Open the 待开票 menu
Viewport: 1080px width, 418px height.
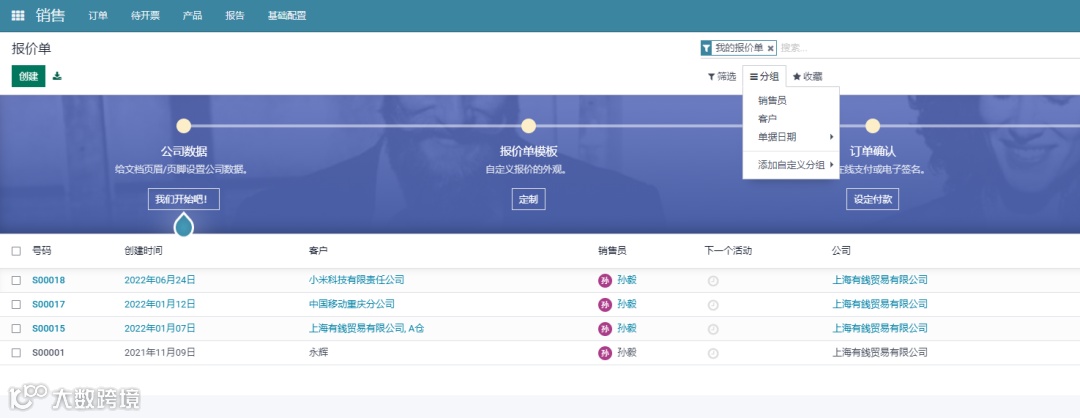click(145, 16)
